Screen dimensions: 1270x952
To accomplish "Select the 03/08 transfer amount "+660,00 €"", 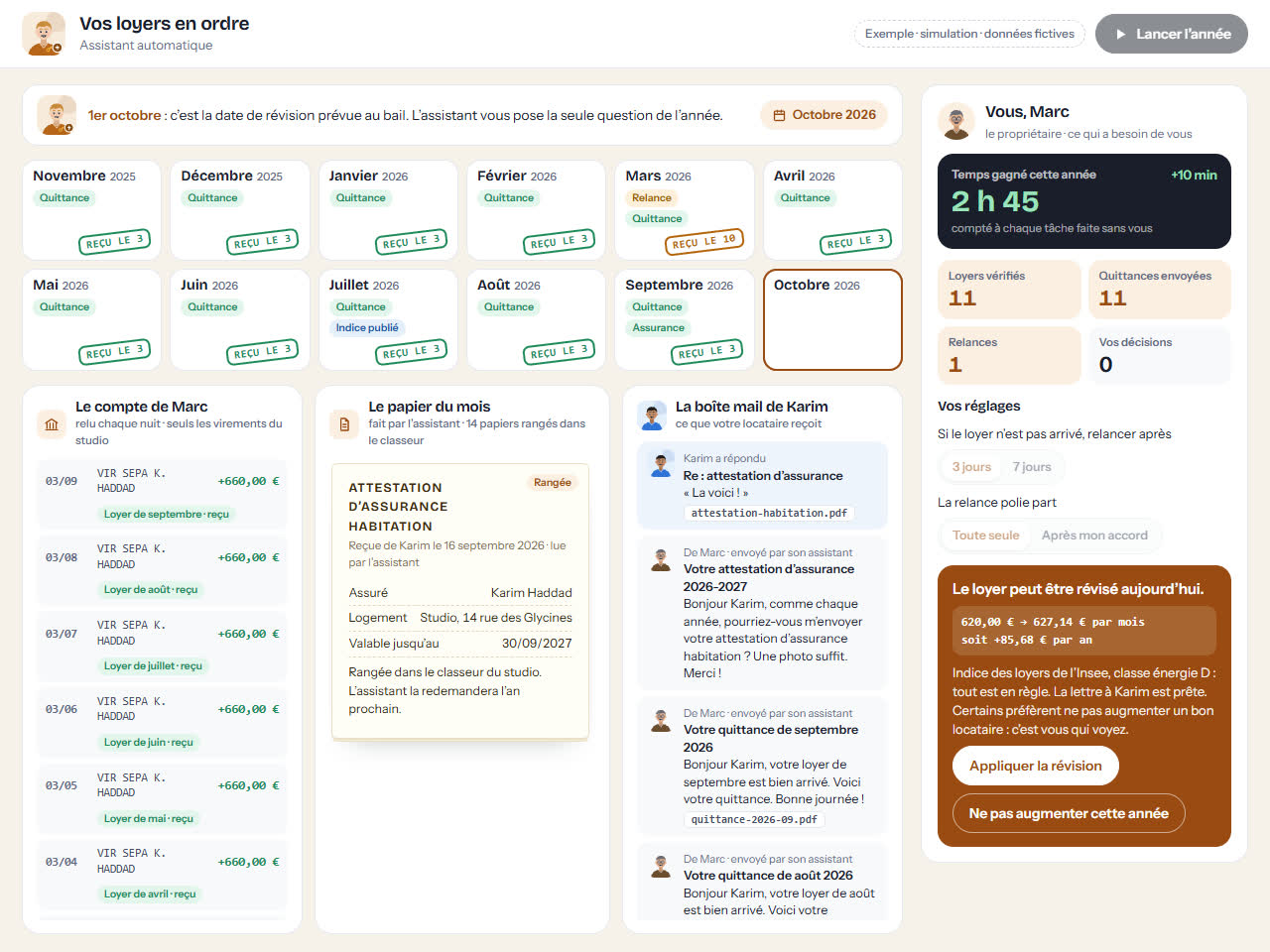I will pos(248,557).
